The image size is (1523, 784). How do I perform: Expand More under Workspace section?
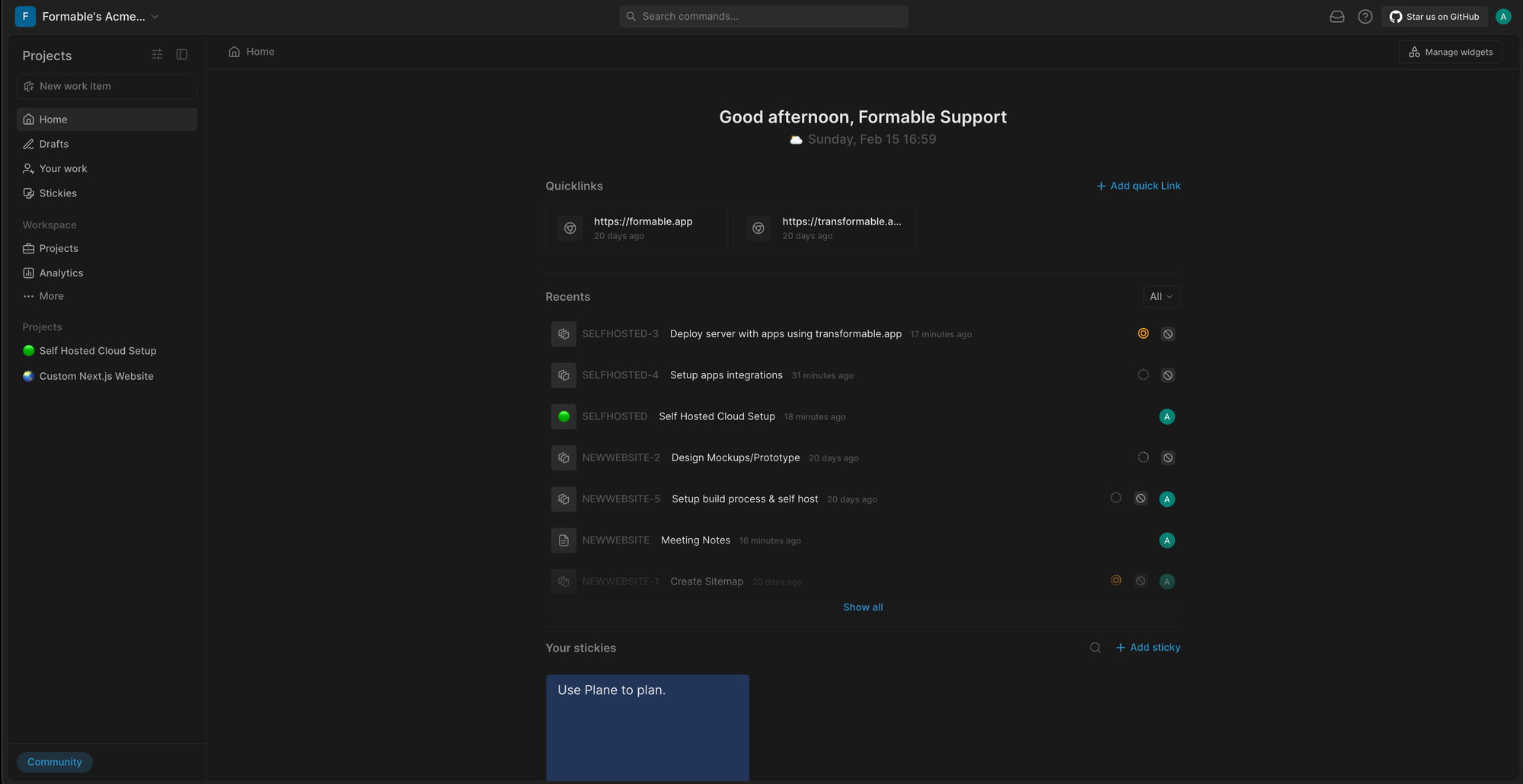(x=50, y=296)
